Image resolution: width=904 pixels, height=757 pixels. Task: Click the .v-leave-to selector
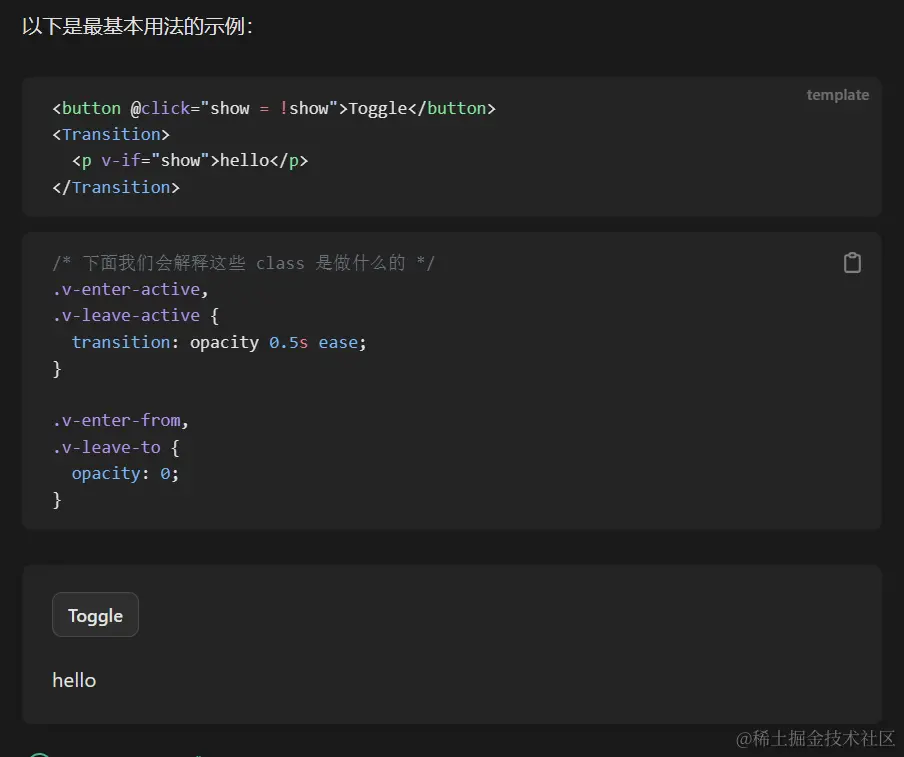click(106, 447)
